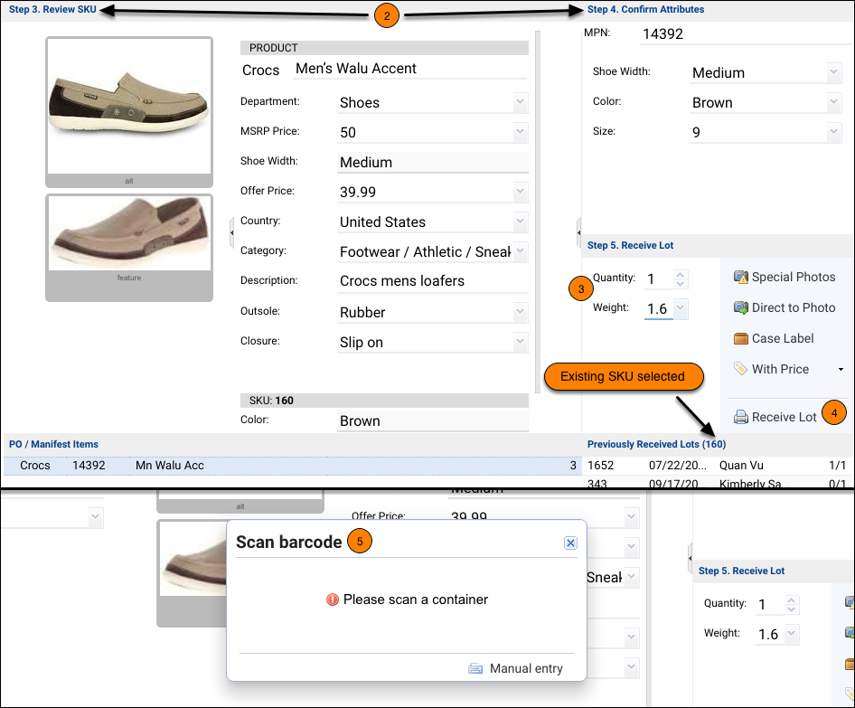
Task: Close the Scan barcode dialog
Action: (570, 543)
